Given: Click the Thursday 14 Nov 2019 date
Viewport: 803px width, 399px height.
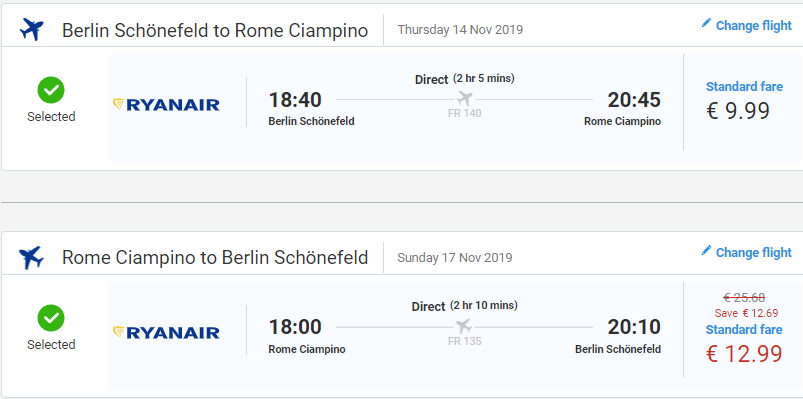Looking at the screenshot, I should pos(460,30).
